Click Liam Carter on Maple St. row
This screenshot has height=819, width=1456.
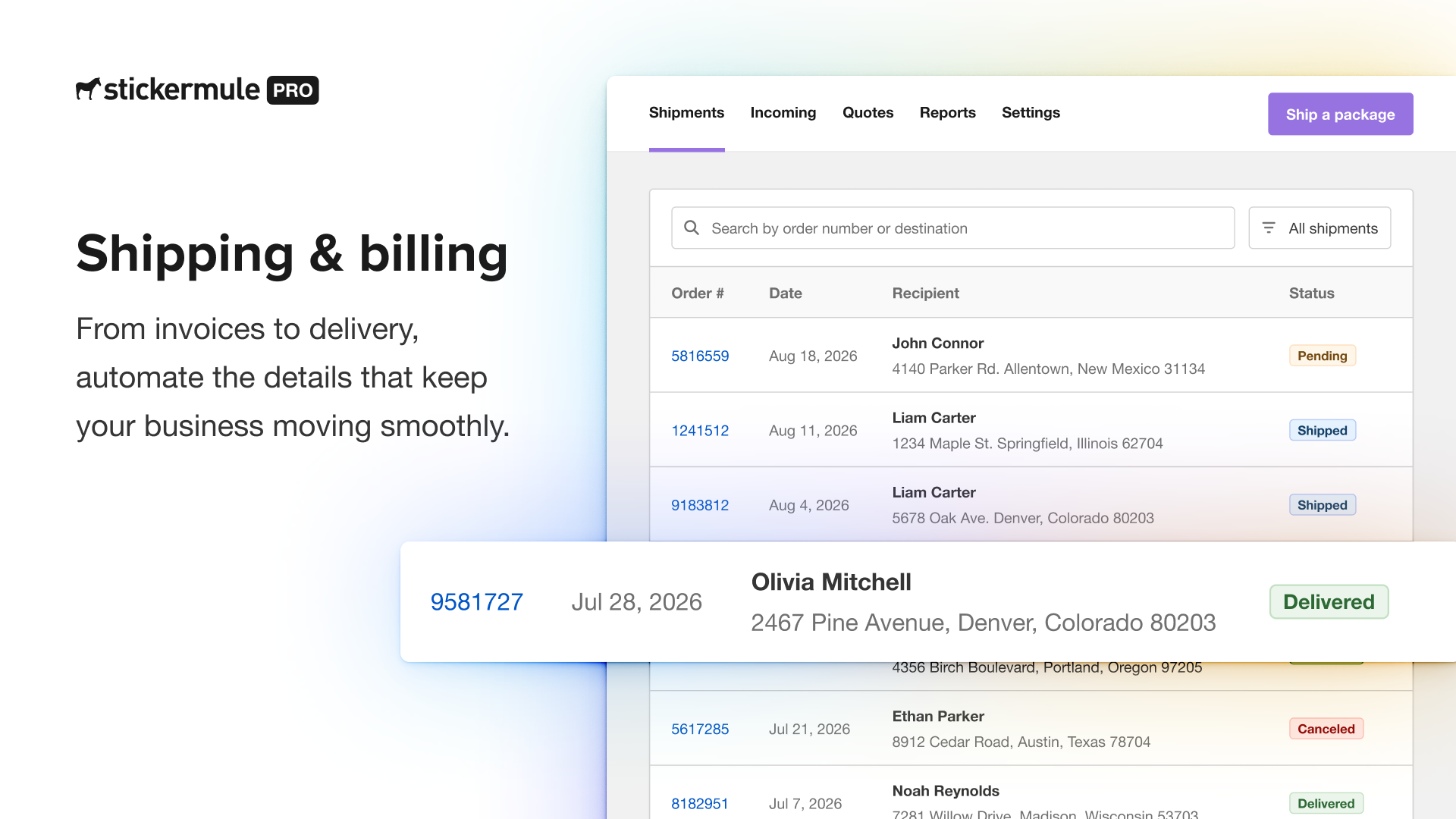934,417
